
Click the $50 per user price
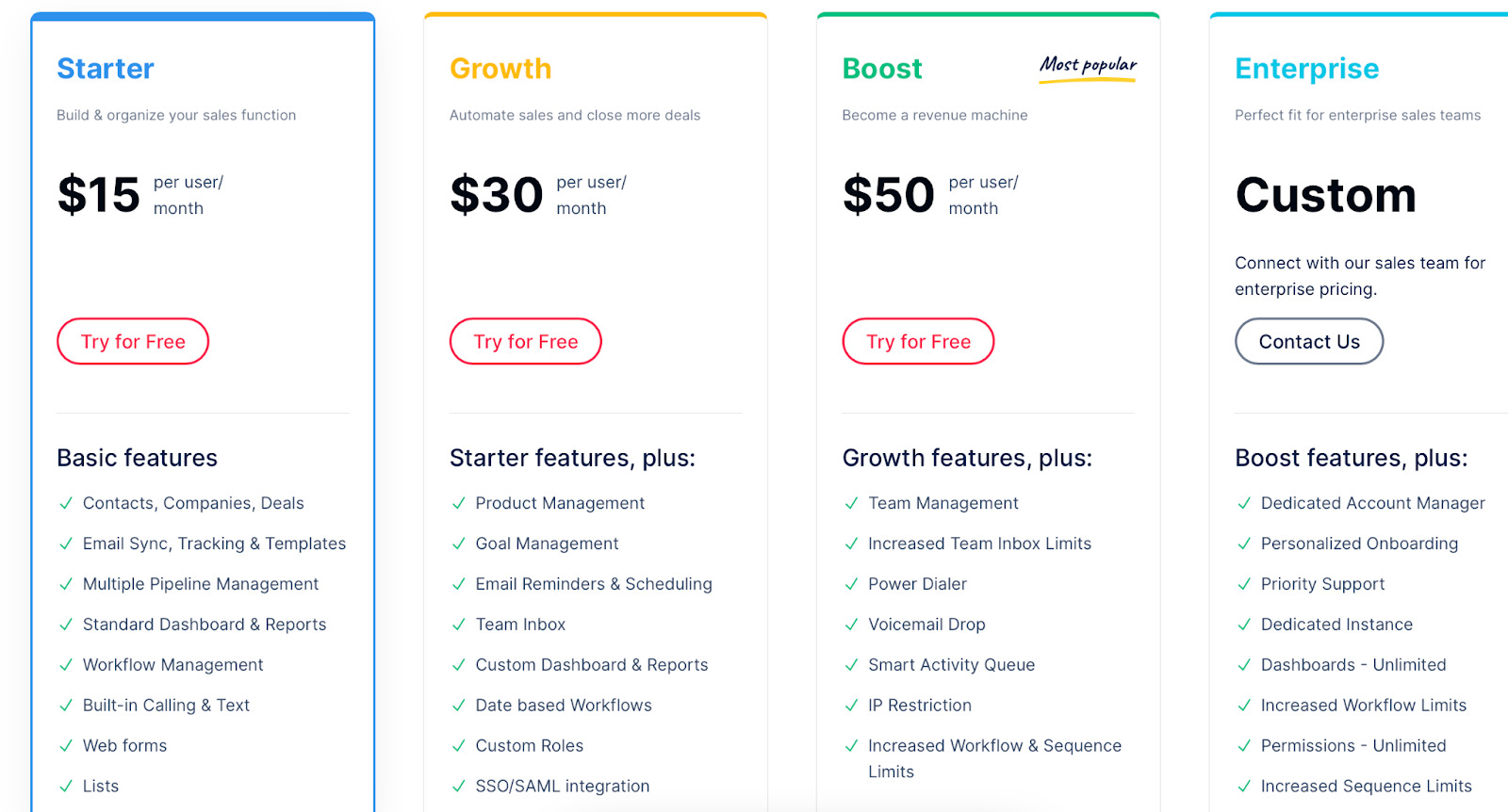(x=930, y=195)
